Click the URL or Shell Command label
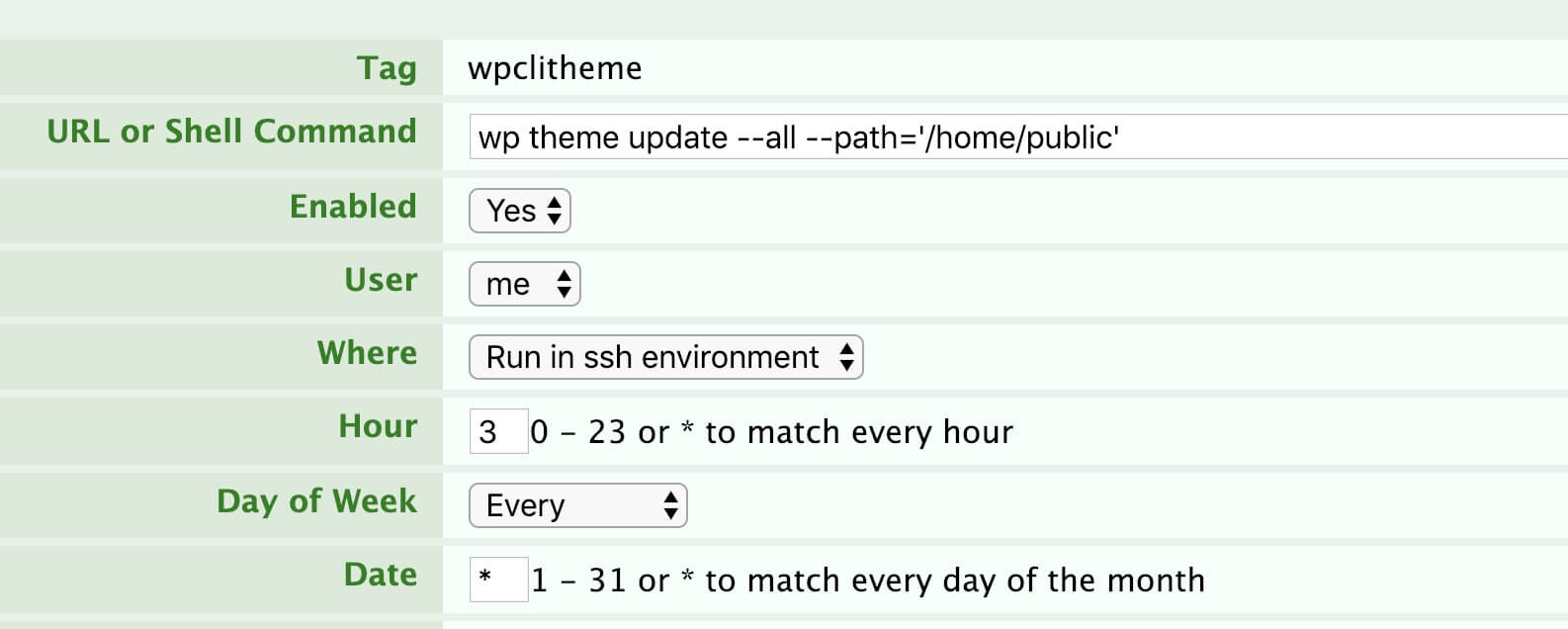The image size is (1568, 629). tap(231, 132)
